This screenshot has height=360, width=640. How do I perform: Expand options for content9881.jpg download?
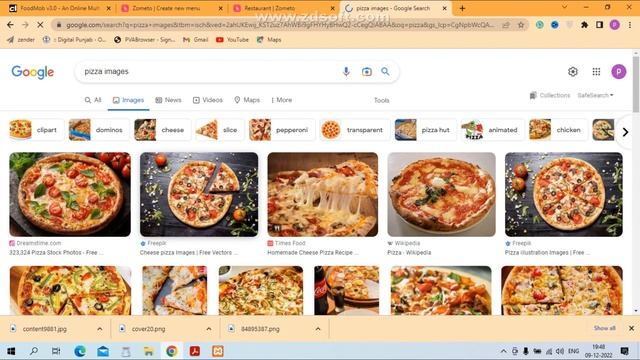point(100,329)
